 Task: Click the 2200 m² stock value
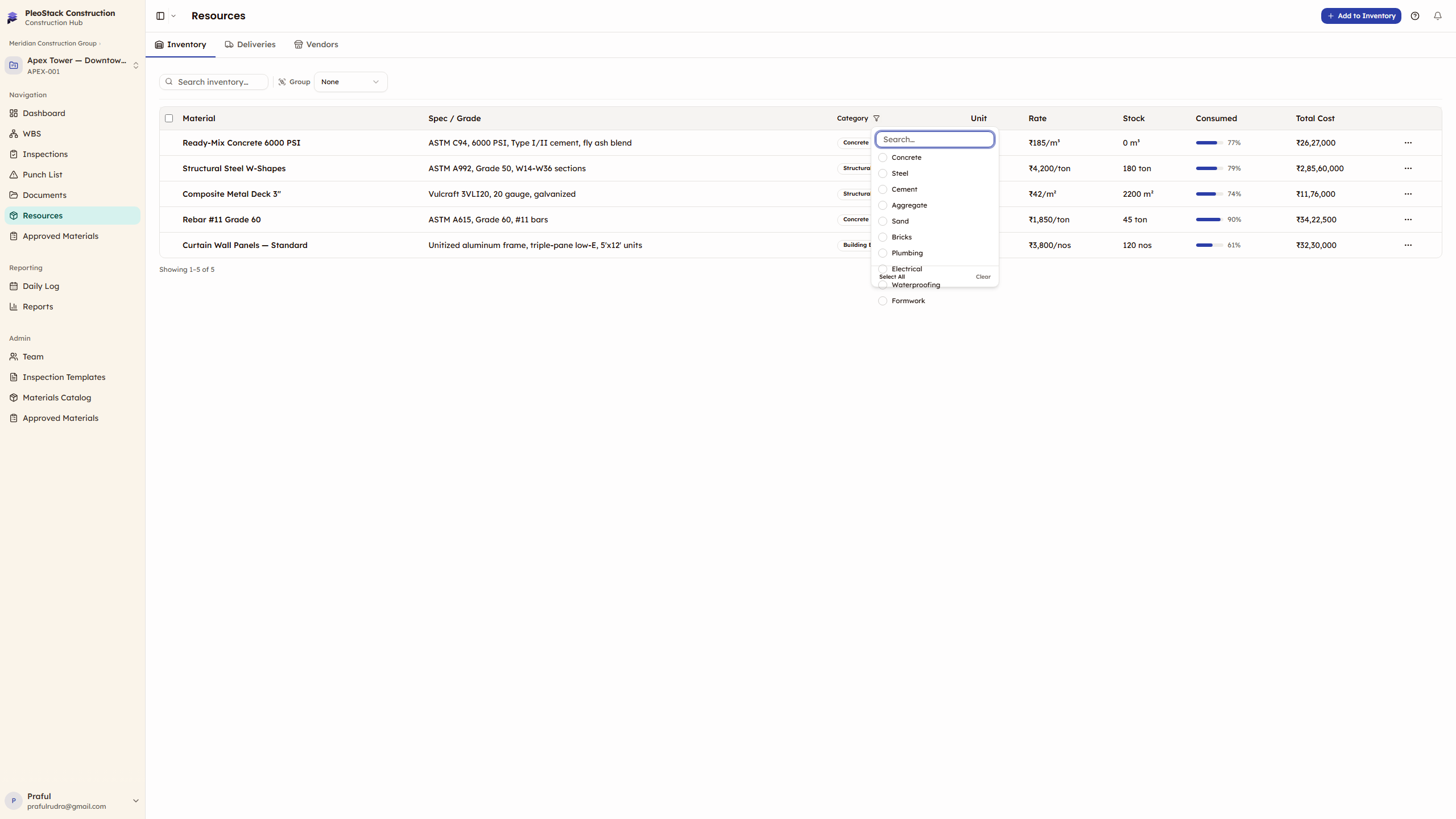pos(1138,194)
